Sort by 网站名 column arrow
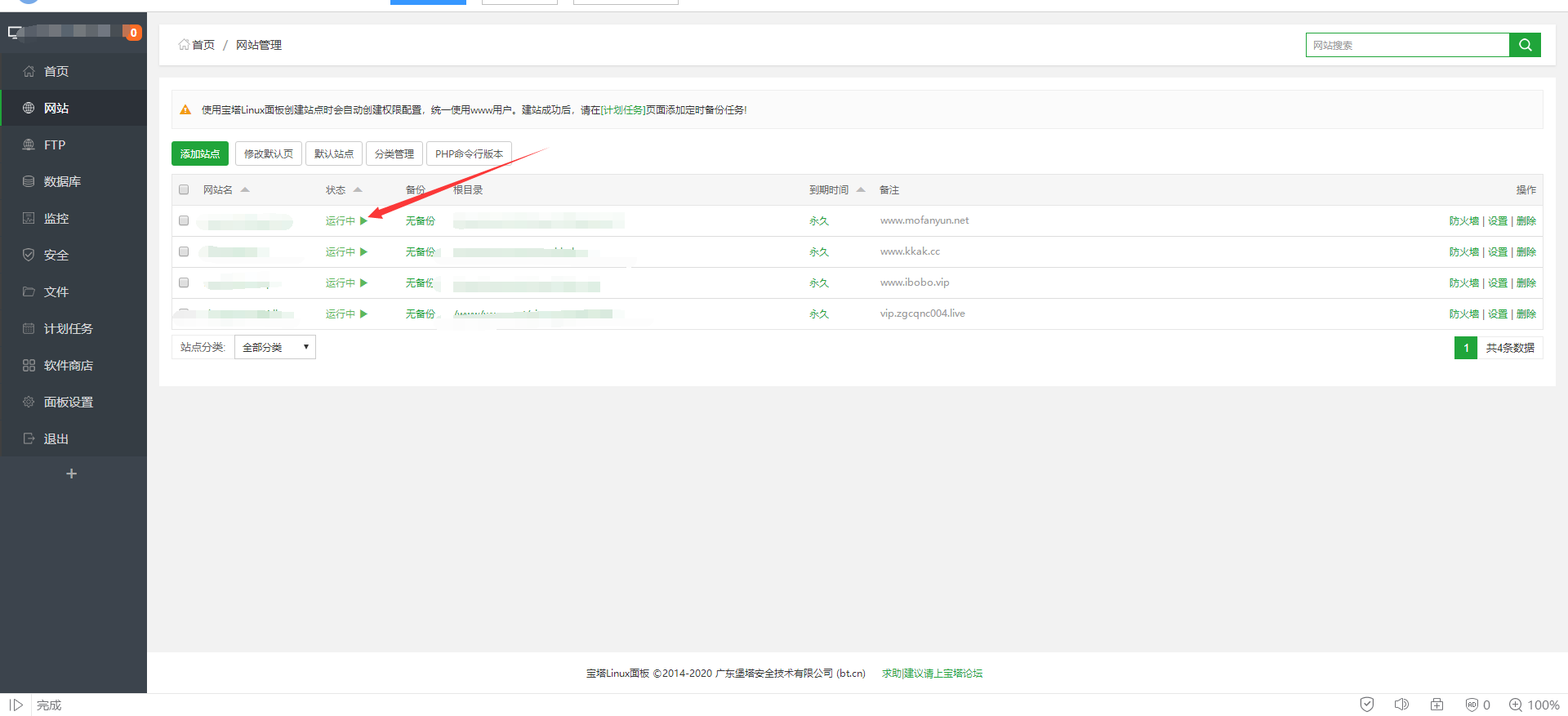This screenshot has height=716, width=1568. point(245,190)
